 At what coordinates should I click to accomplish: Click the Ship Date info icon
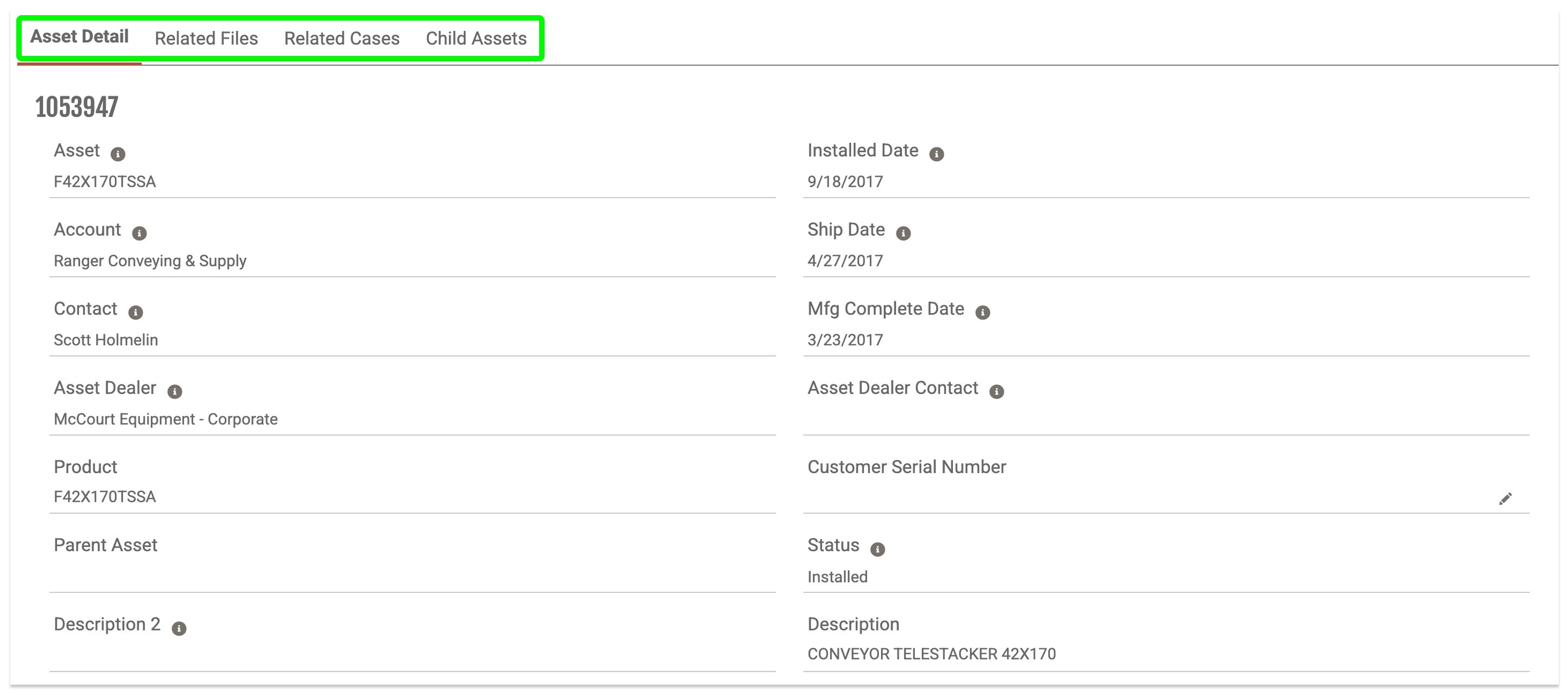pos(903,233)
